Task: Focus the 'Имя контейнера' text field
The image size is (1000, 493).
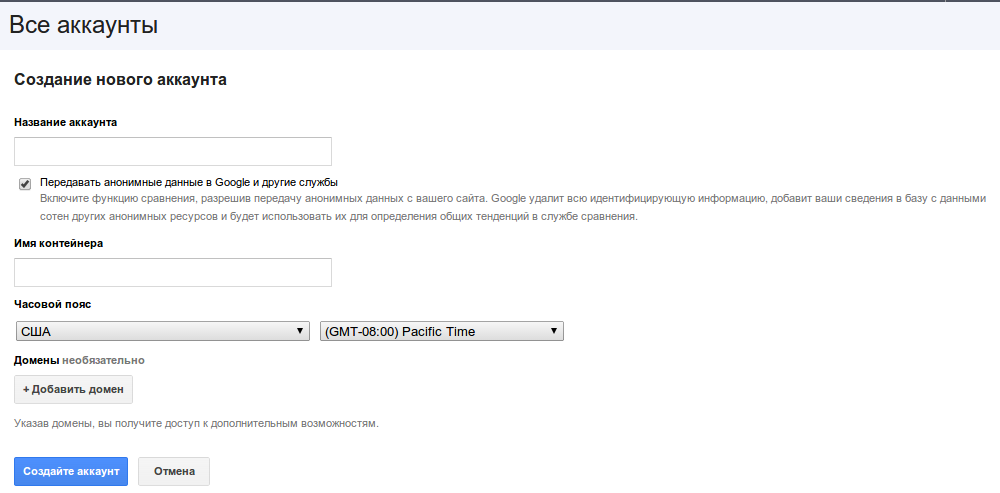Action: (x=172, y=273)
